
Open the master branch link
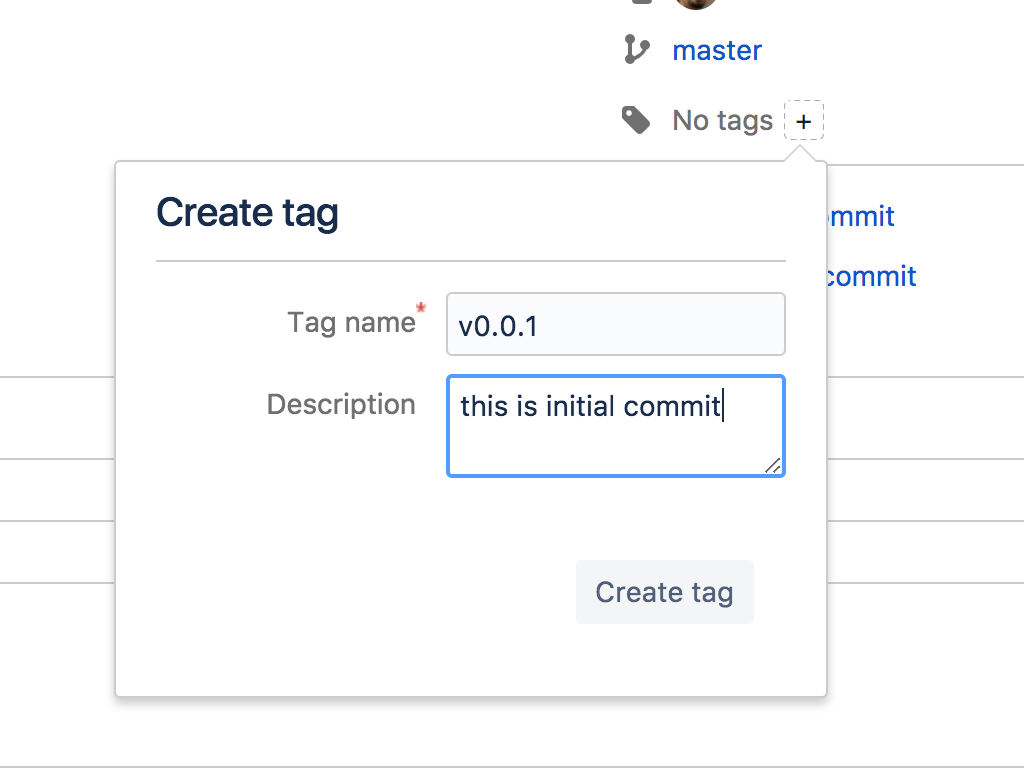[x=717, y=50]
